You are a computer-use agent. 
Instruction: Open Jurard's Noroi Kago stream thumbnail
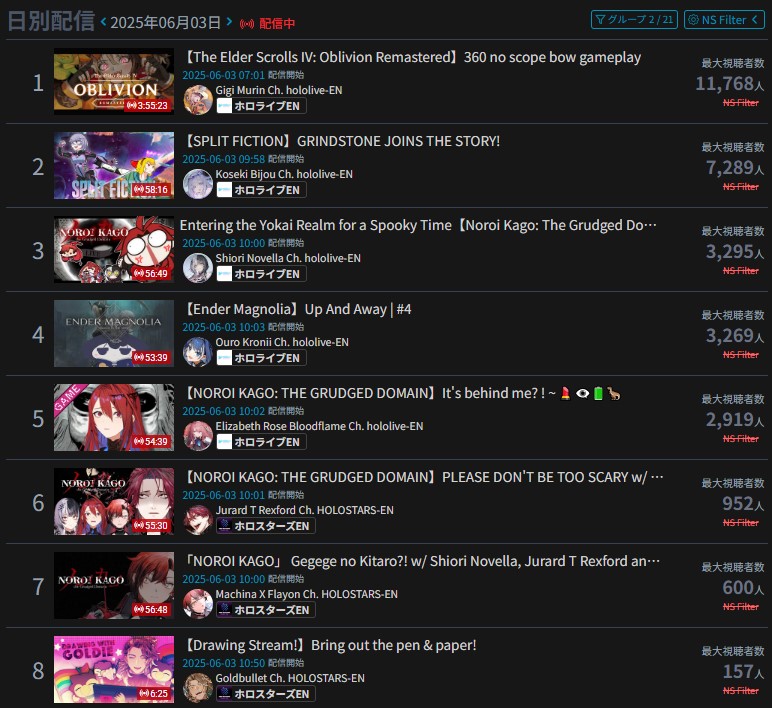[x=114, y=501]
